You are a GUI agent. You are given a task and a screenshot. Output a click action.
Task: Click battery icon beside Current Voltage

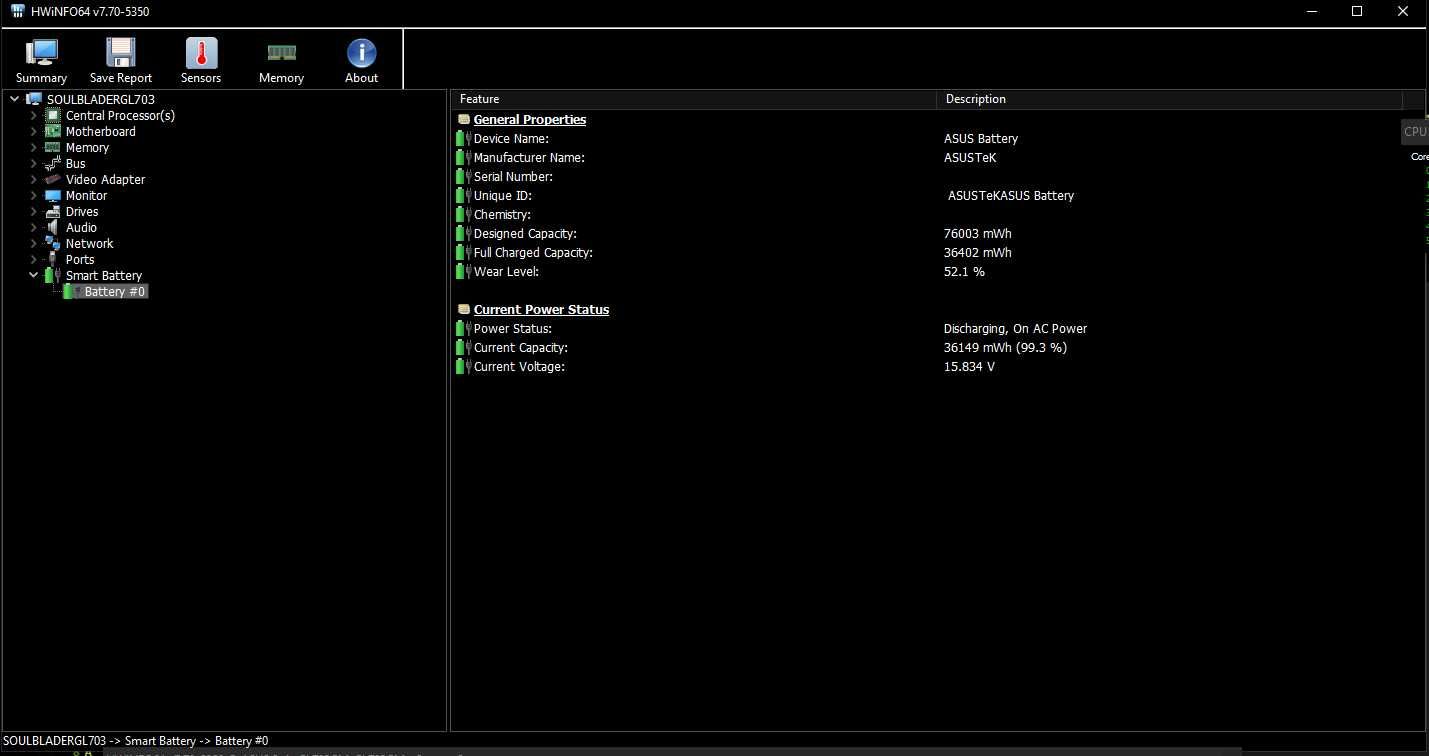tap(463, 366)
